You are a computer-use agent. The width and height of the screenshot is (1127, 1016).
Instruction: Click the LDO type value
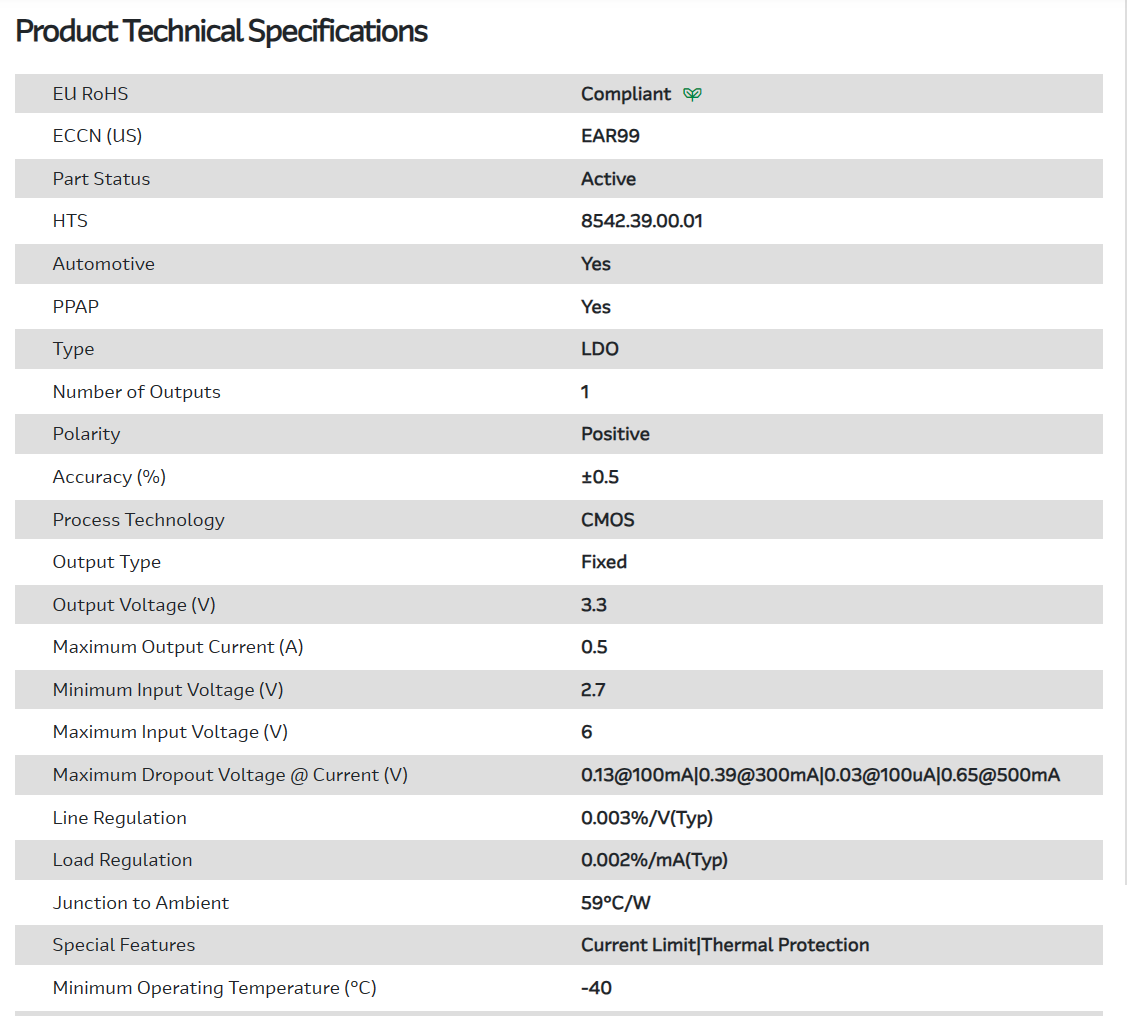click(599, 349)
